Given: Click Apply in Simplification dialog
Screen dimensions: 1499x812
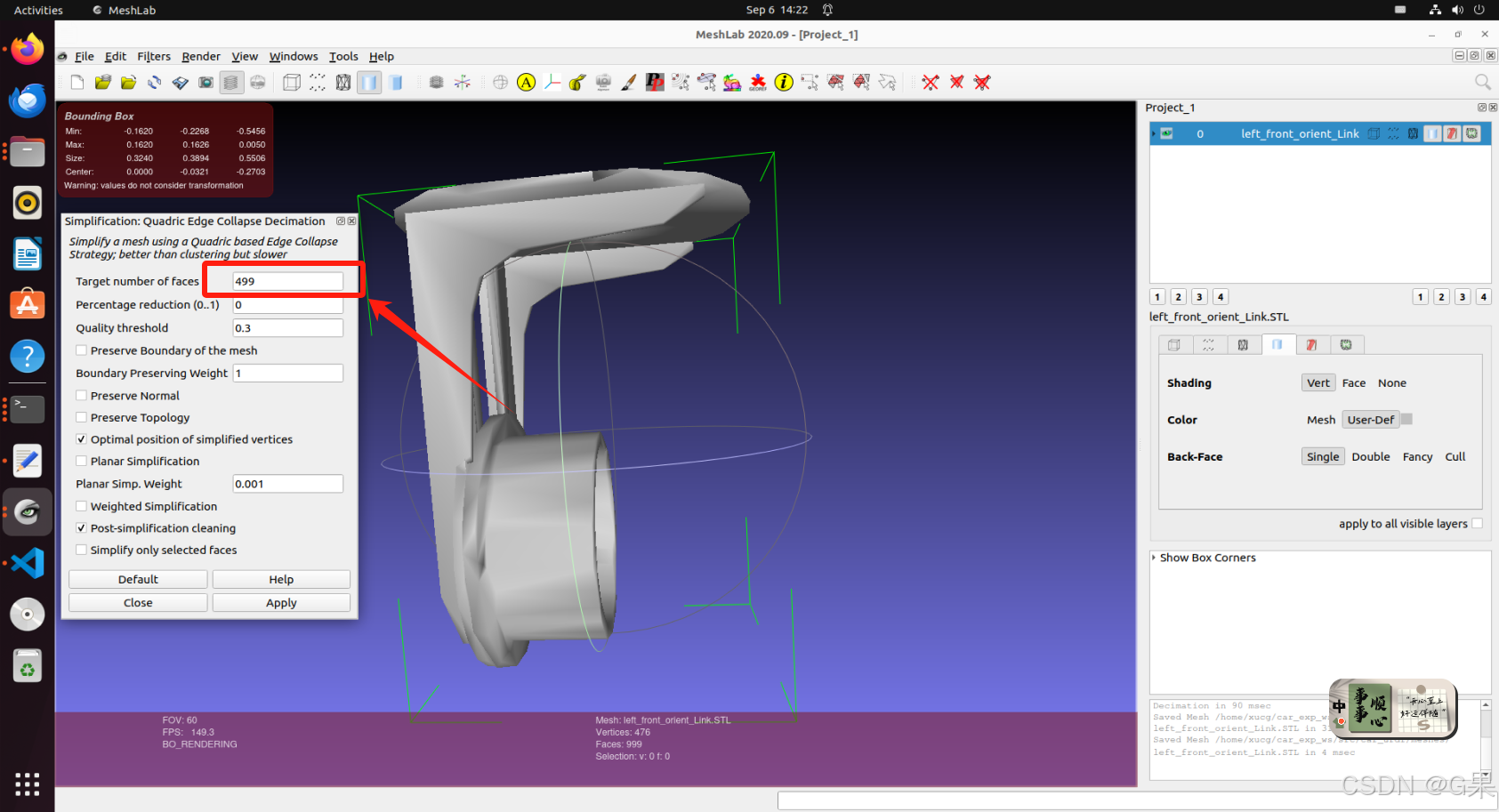Looking at the screenshot, I should [281, 603].
